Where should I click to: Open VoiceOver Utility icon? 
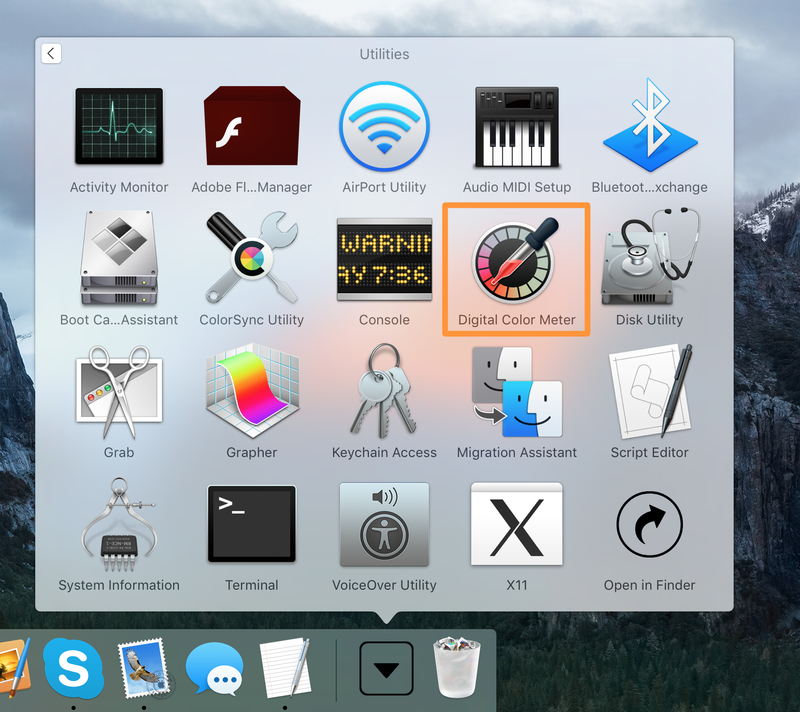pyautogui.click(x=384, y=524)
